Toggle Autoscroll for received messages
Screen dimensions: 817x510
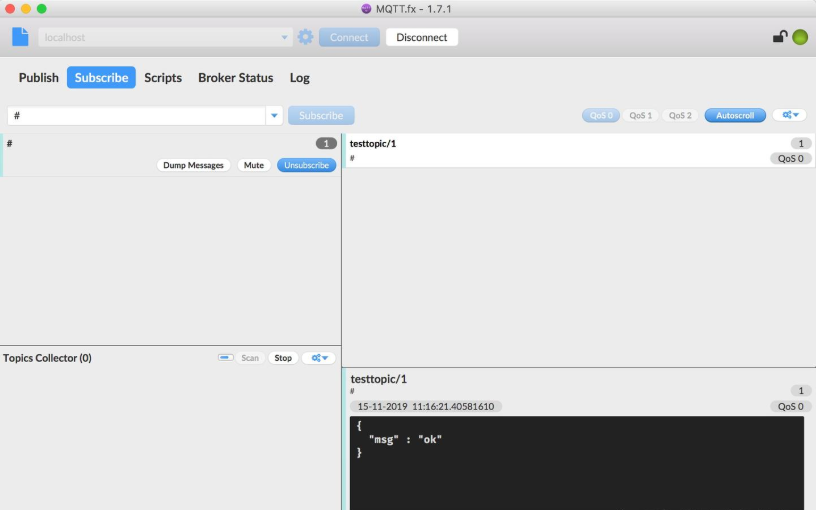735,115
